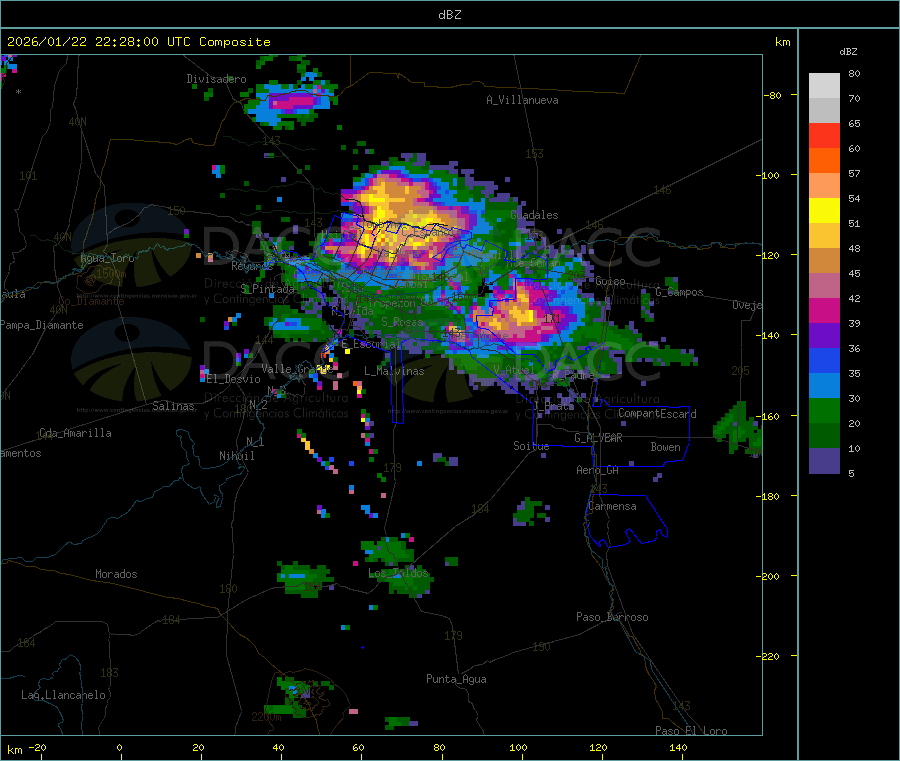The width and height of the screenshot is (900, 761).
Task: Click the timestamp 2026/01/22 22:28:00 UTC Composite
Action: pyautogui.click(x=138, y=42)
